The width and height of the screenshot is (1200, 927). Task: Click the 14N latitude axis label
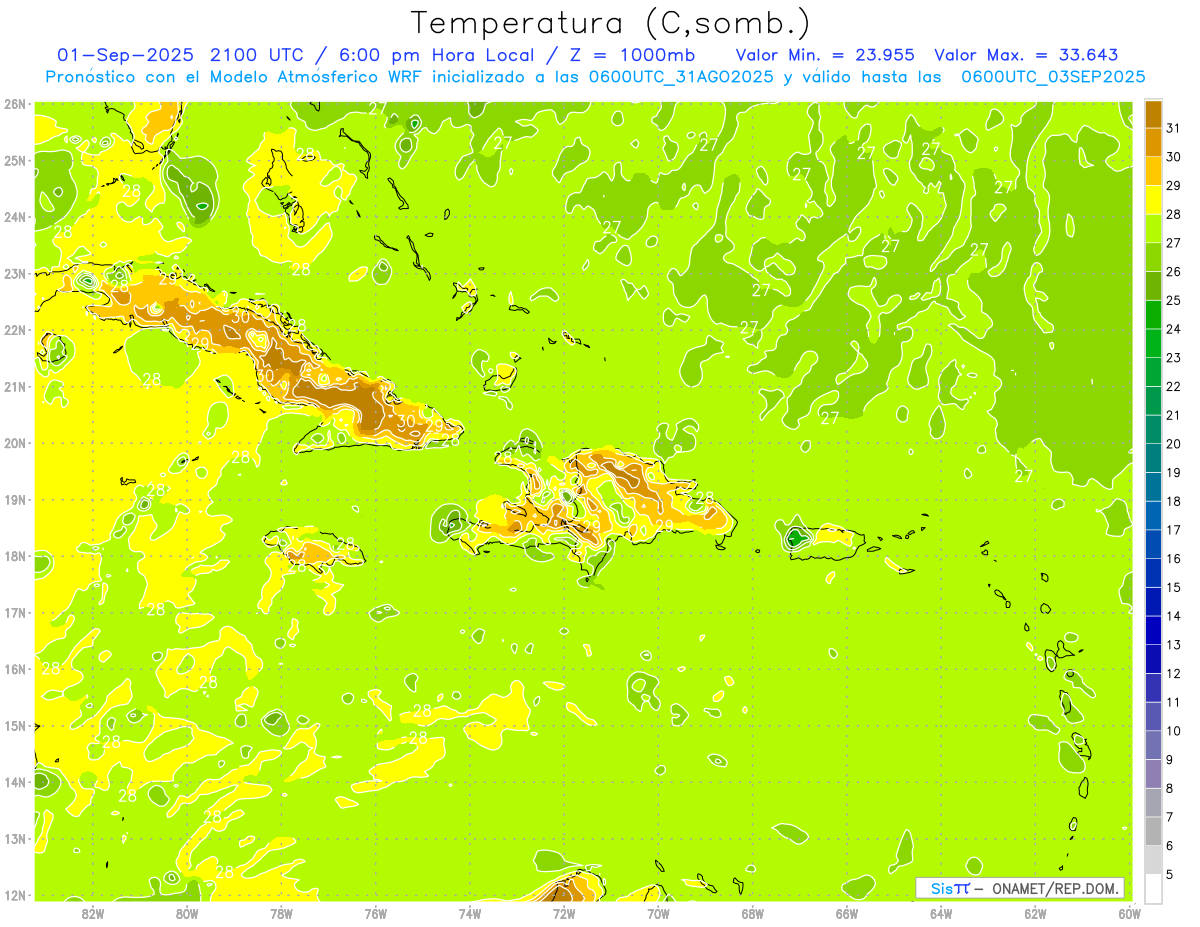(x=14, y=782)
